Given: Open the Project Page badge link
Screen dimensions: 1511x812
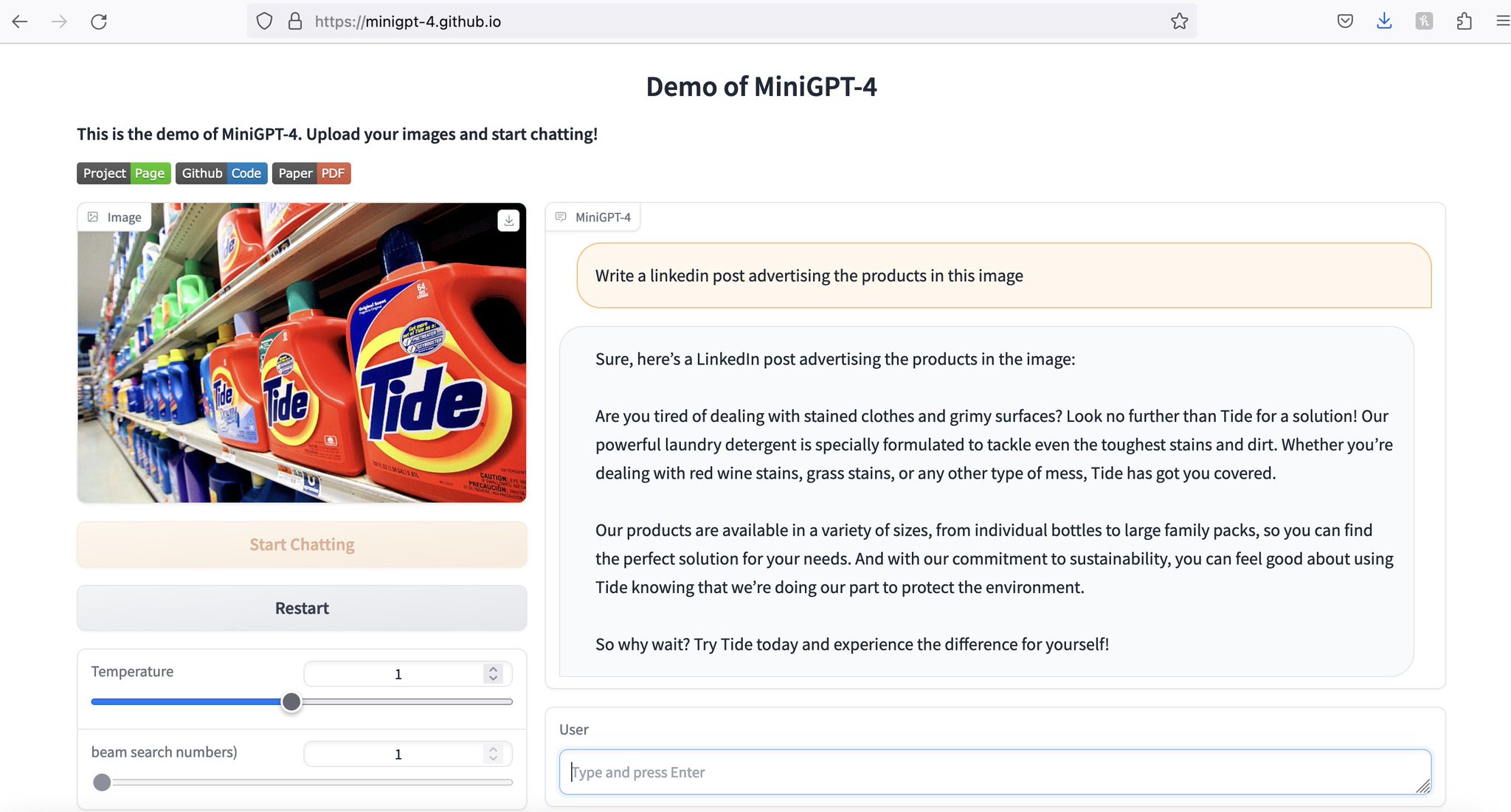Looking at the screenshot, I should click(124, 173).
